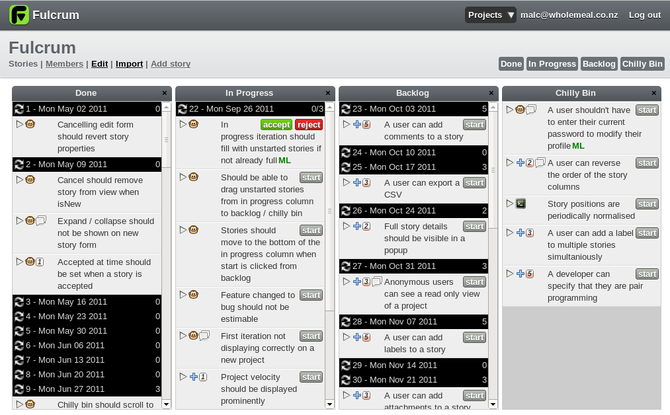Expand the 'Story positions are periodically normalised' story
This screenshot has height=415, width=670.
point(509,204)
